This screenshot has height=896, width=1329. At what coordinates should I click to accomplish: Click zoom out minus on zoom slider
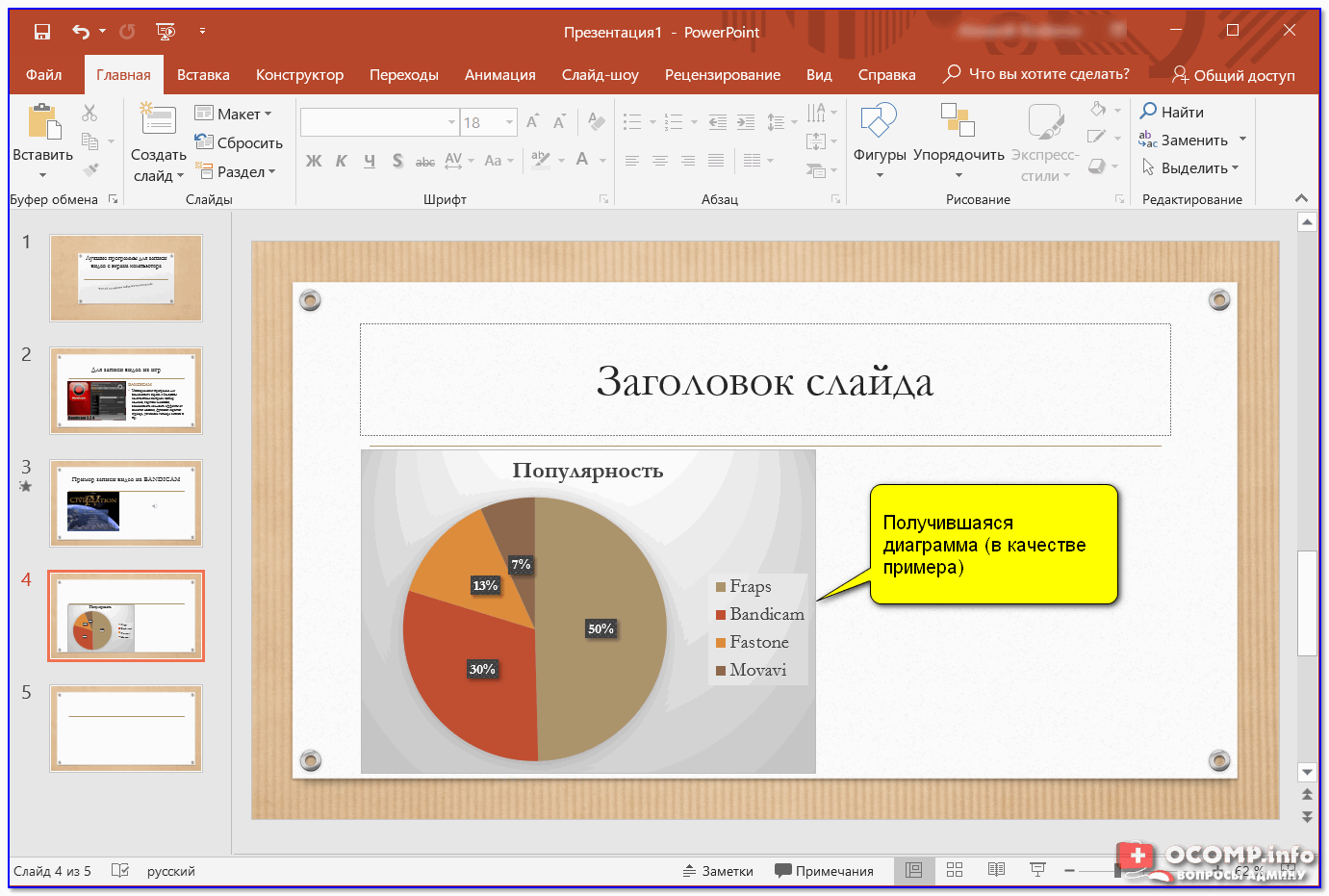(1069, 870)
